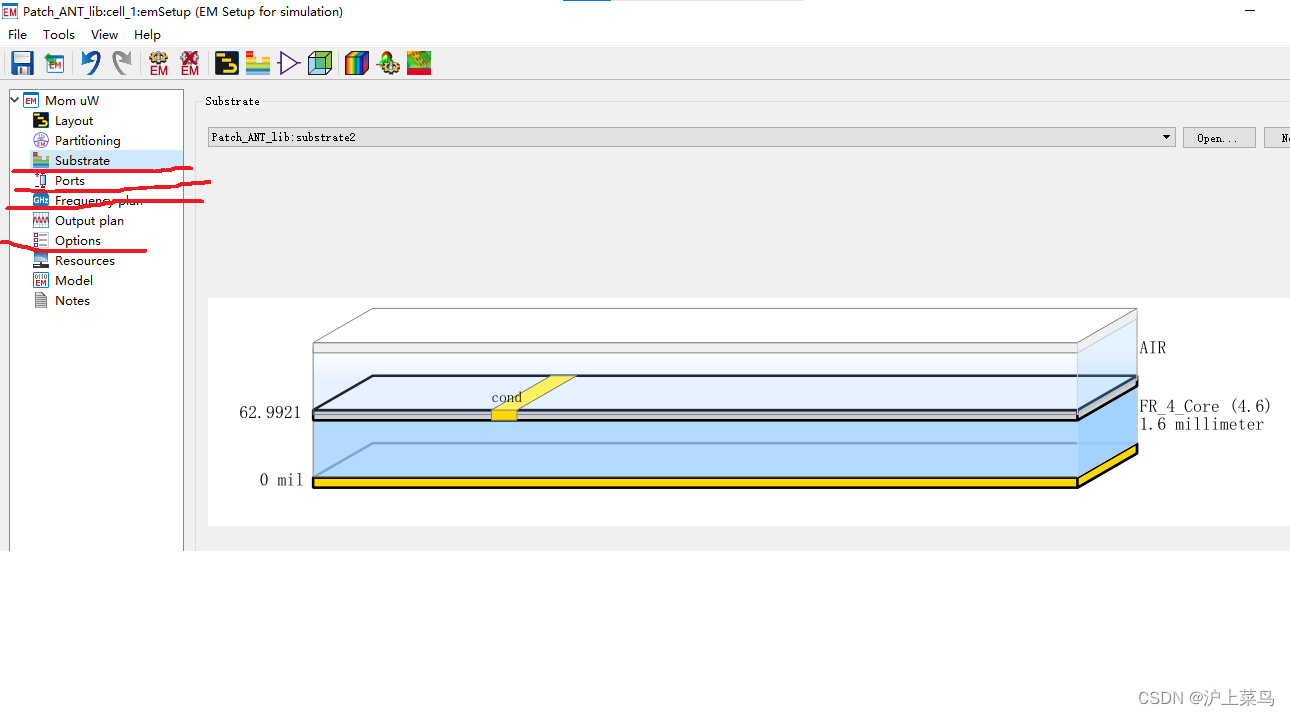Open the Model section
The image size is (1290, 716).
(74, 280)
